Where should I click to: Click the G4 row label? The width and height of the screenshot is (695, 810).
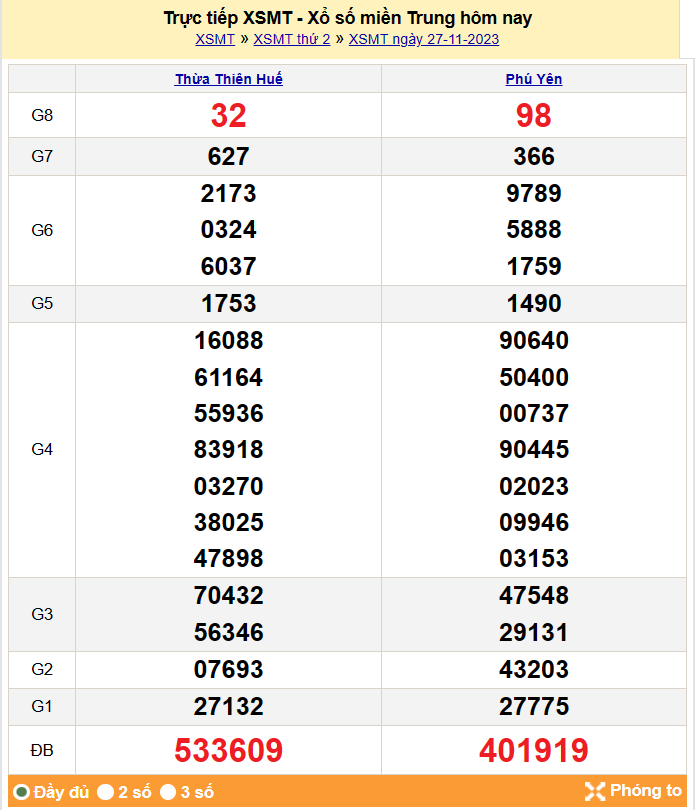42,449
